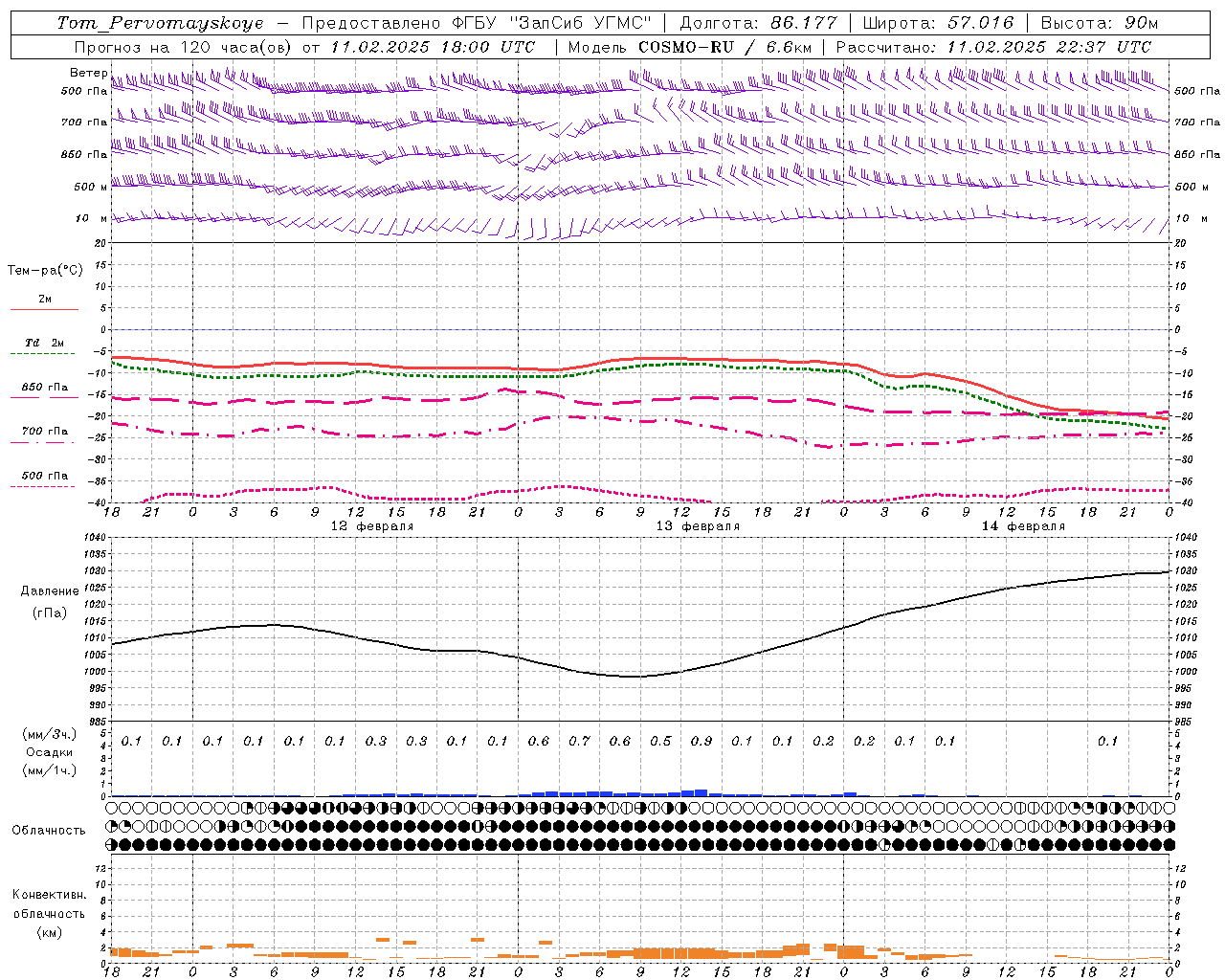Click the station name Tom_Pervomayskoye

pos(160,23)
